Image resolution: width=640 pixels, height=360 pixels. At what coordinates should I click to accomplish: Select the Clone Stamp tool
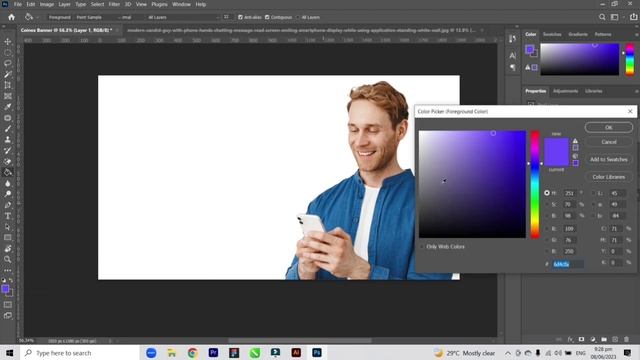pyautogui.click(x=8, y=140)
